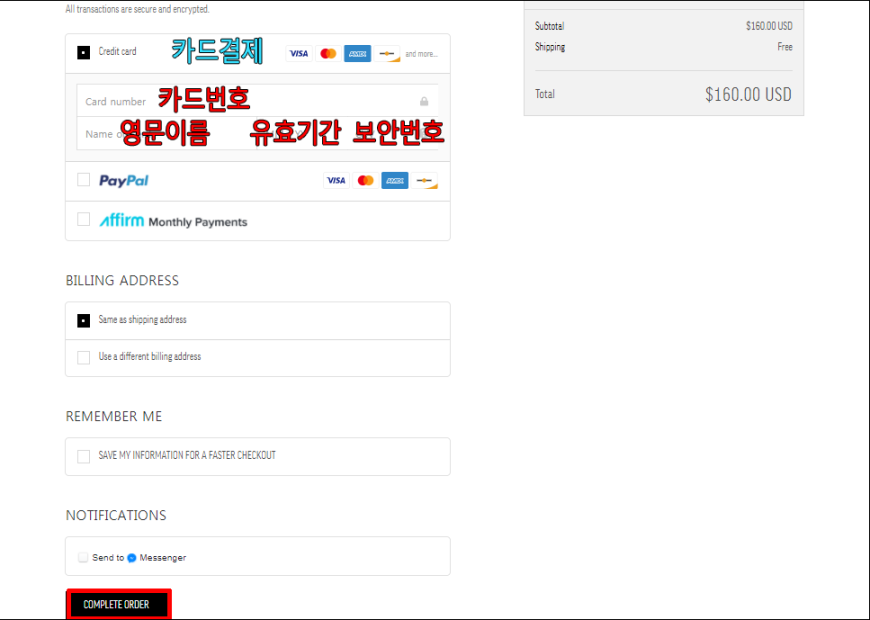Click the Name on card field

166,134
